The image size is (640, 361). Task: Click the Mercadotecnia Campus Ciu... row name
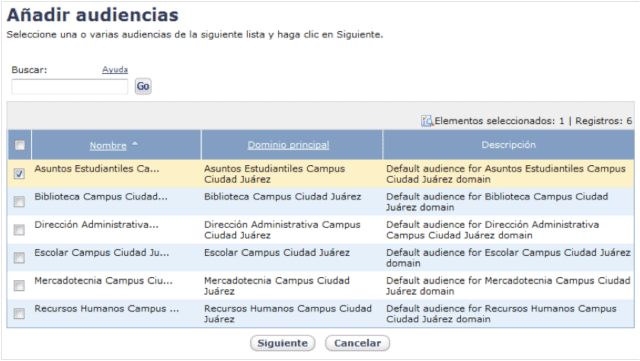(103, 281)
